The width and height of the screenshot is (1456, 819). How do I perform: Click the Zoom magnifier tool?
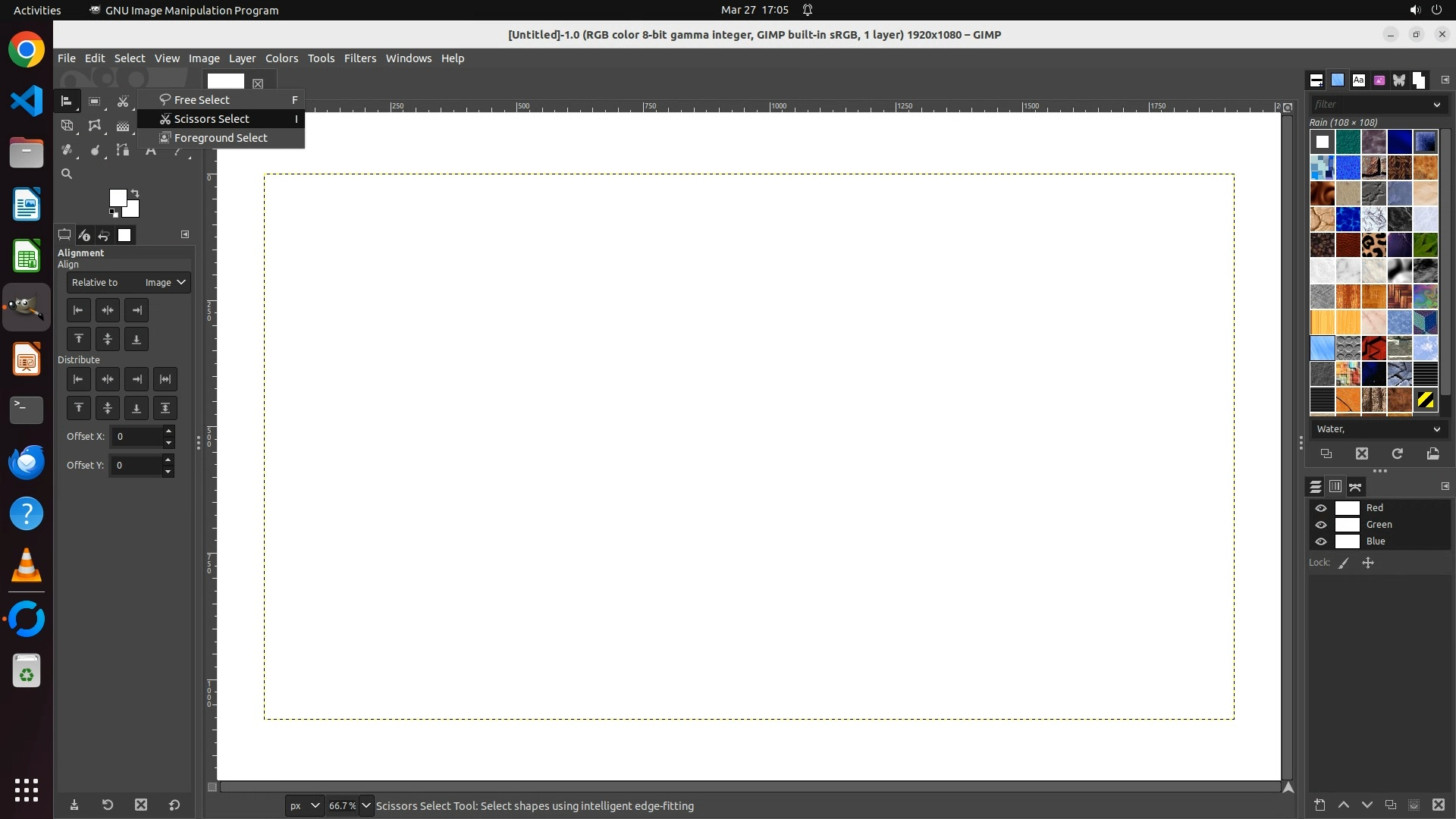pos(67,174)
